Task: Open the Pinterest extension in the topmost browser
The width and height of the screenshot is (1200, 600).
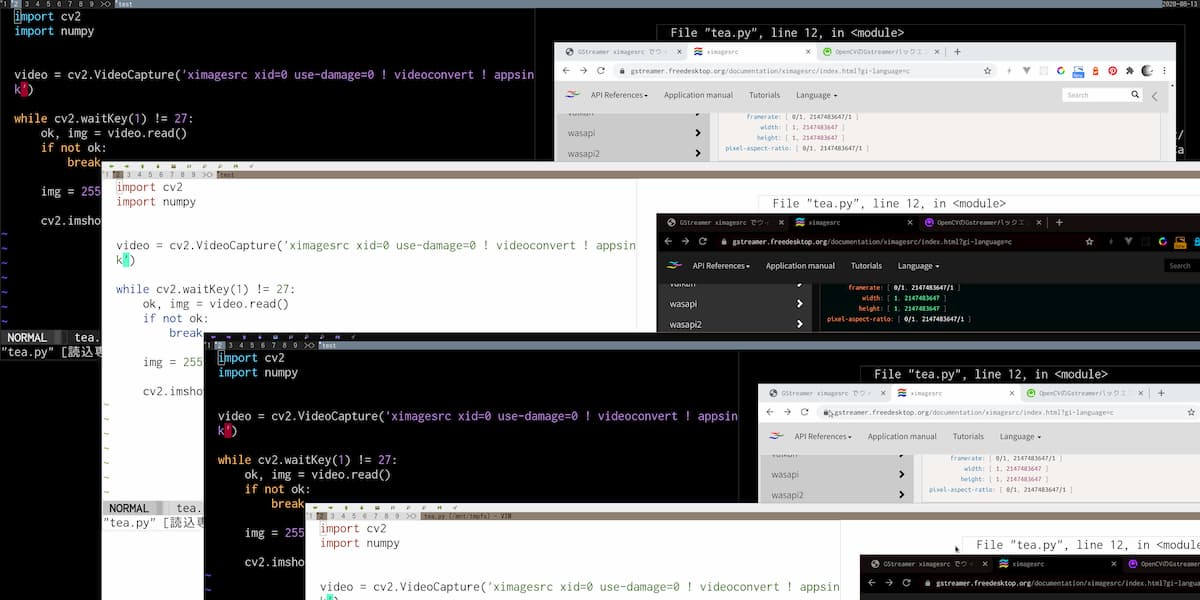Action: point(1112,71)
